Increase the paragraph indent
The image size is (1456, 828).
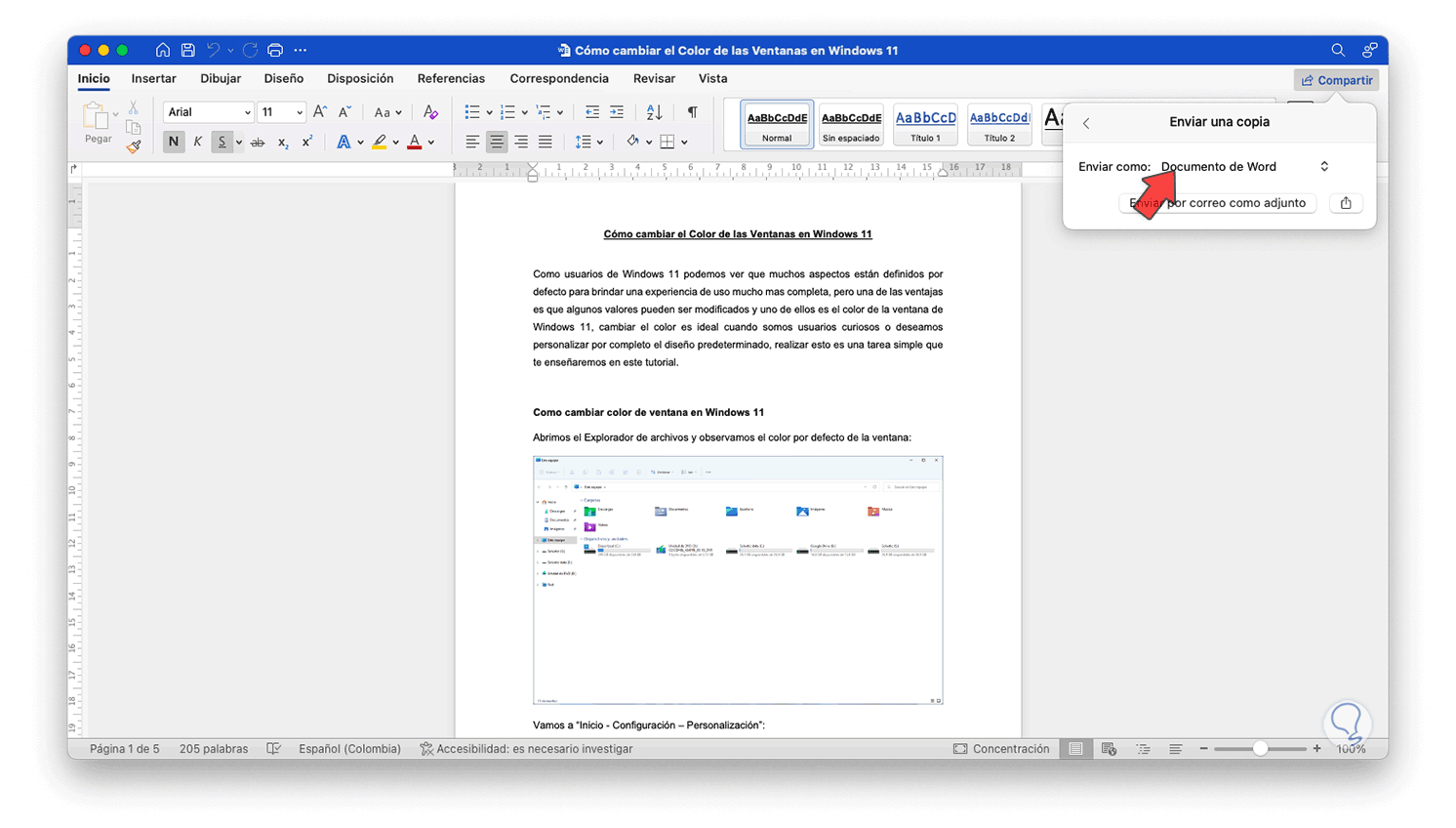(x=617, y=112)
